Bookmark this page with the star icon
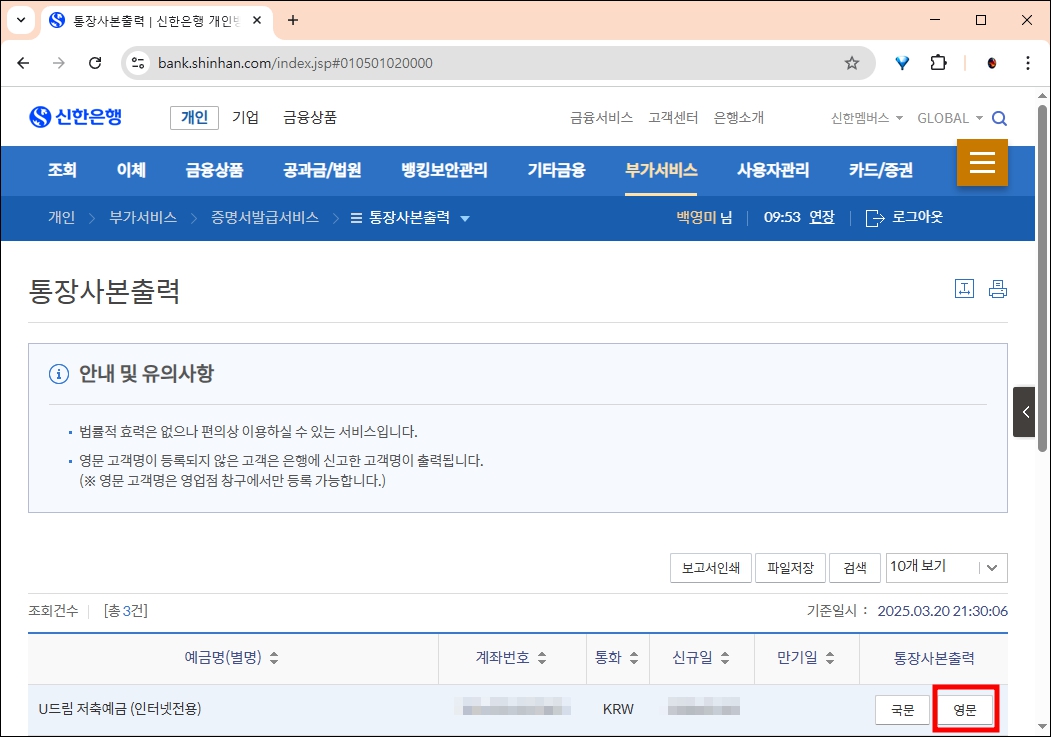This screenshot has width=1051, height=737. [x=852, y=62]
